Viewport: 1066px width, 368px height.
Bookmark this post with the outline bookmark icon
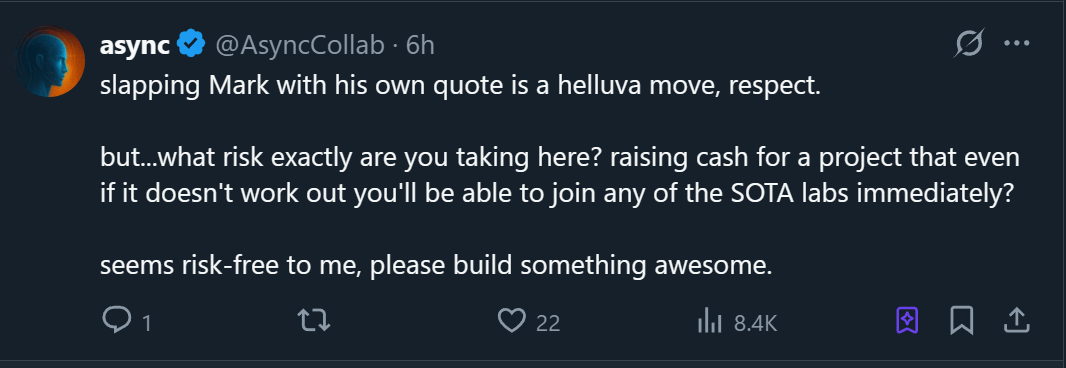click(961, 320)
